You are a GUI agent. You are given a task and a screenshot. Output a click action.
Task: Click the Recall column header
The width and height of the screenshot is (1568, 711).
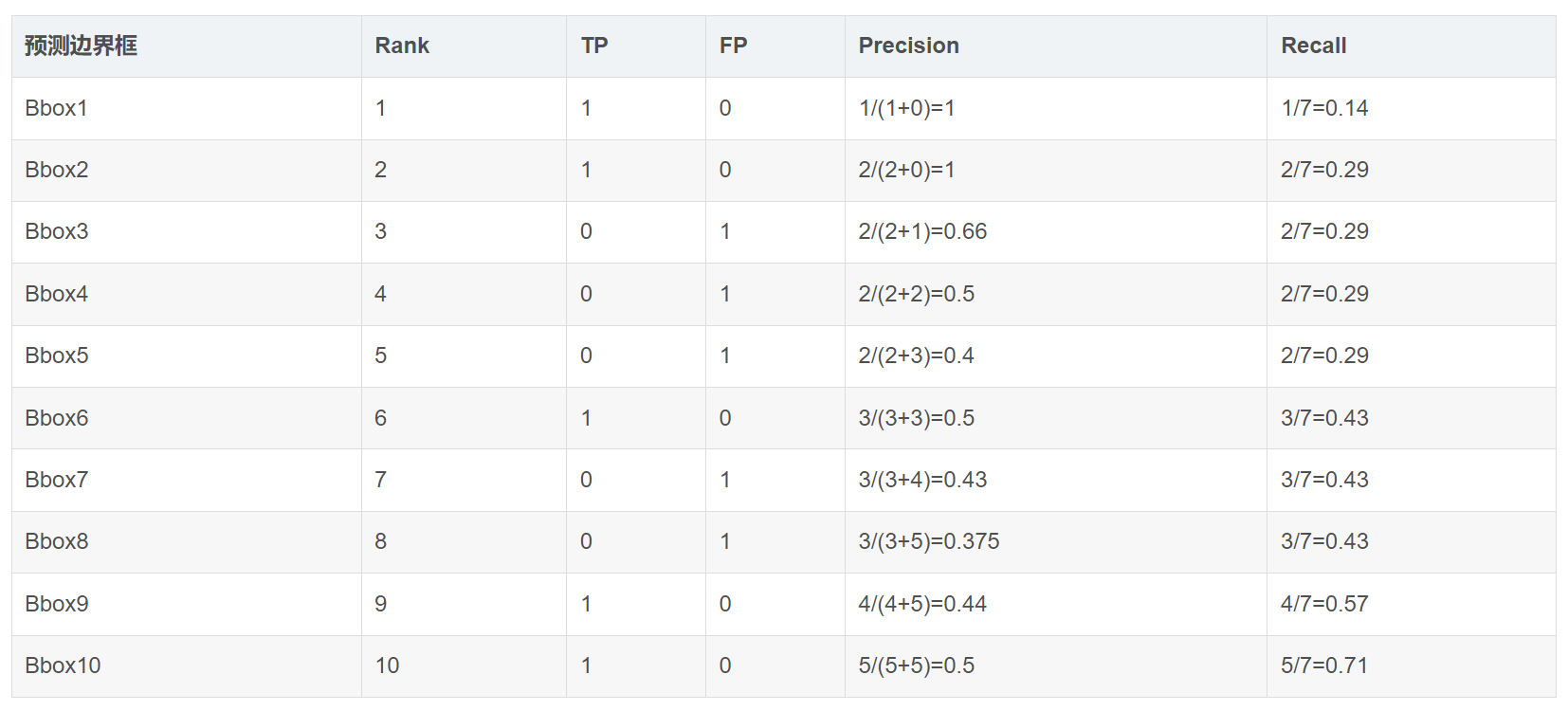1313,46
